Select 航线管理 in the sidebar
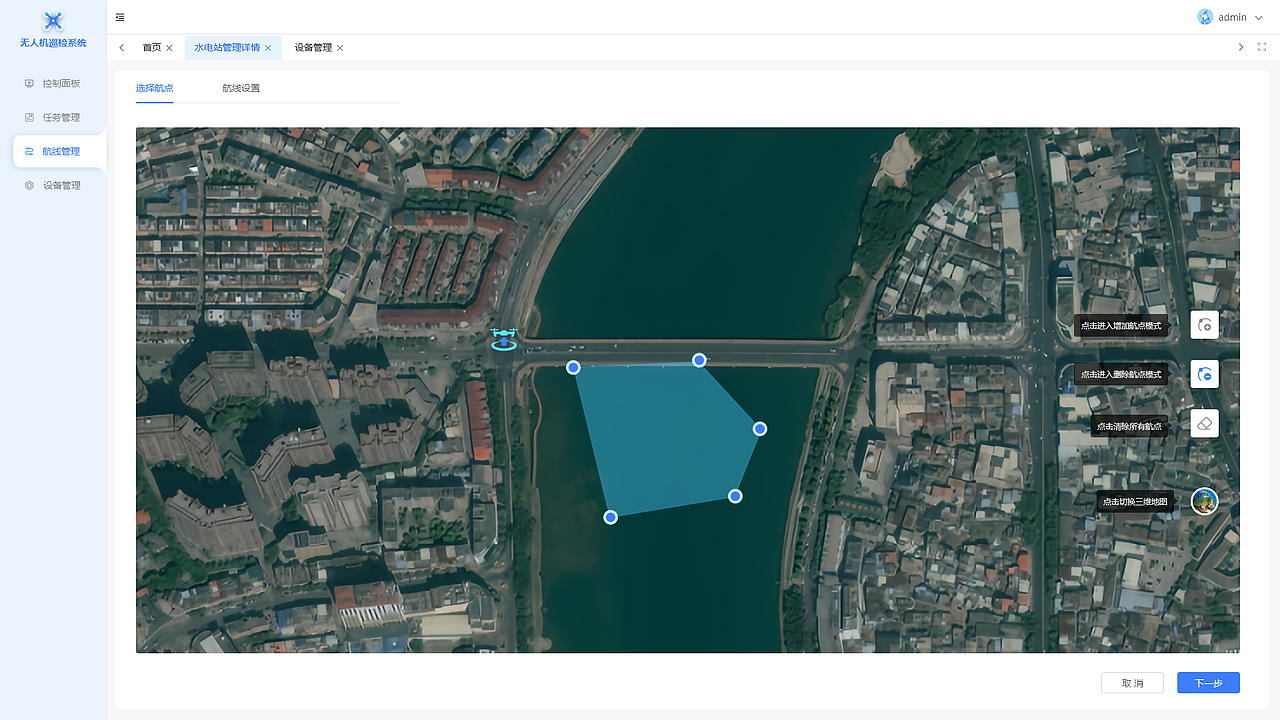This screenshot has width=1280, height=720. 59,151
